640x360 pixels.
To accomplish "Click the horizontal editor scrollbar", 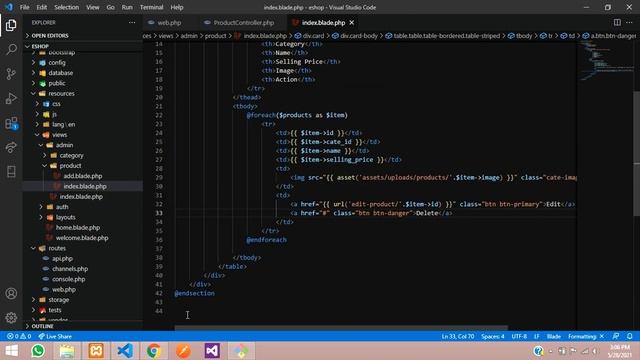I will [x=341, y=328].
